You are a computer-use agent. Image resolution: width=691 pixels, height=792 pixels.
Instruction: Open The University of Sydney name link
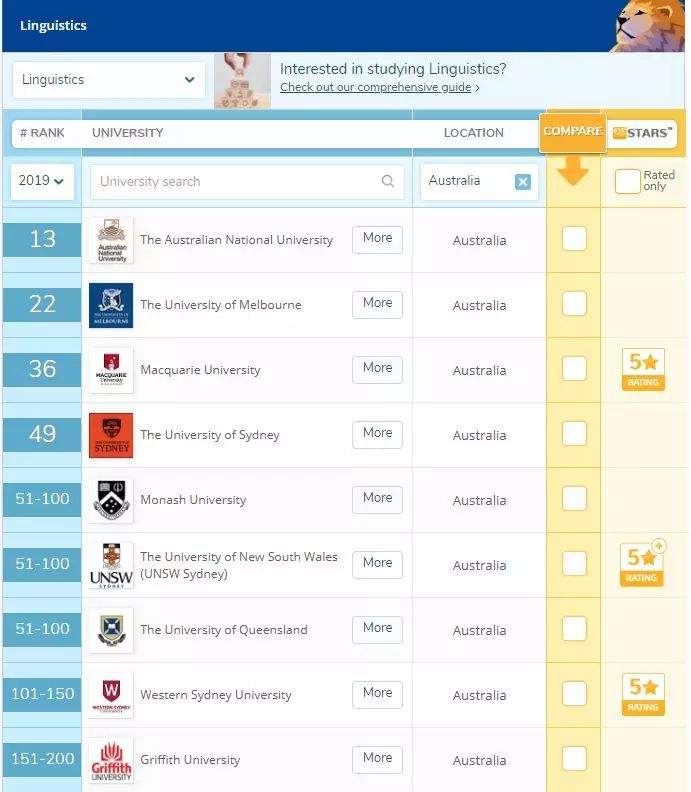[x=210, y=435]
